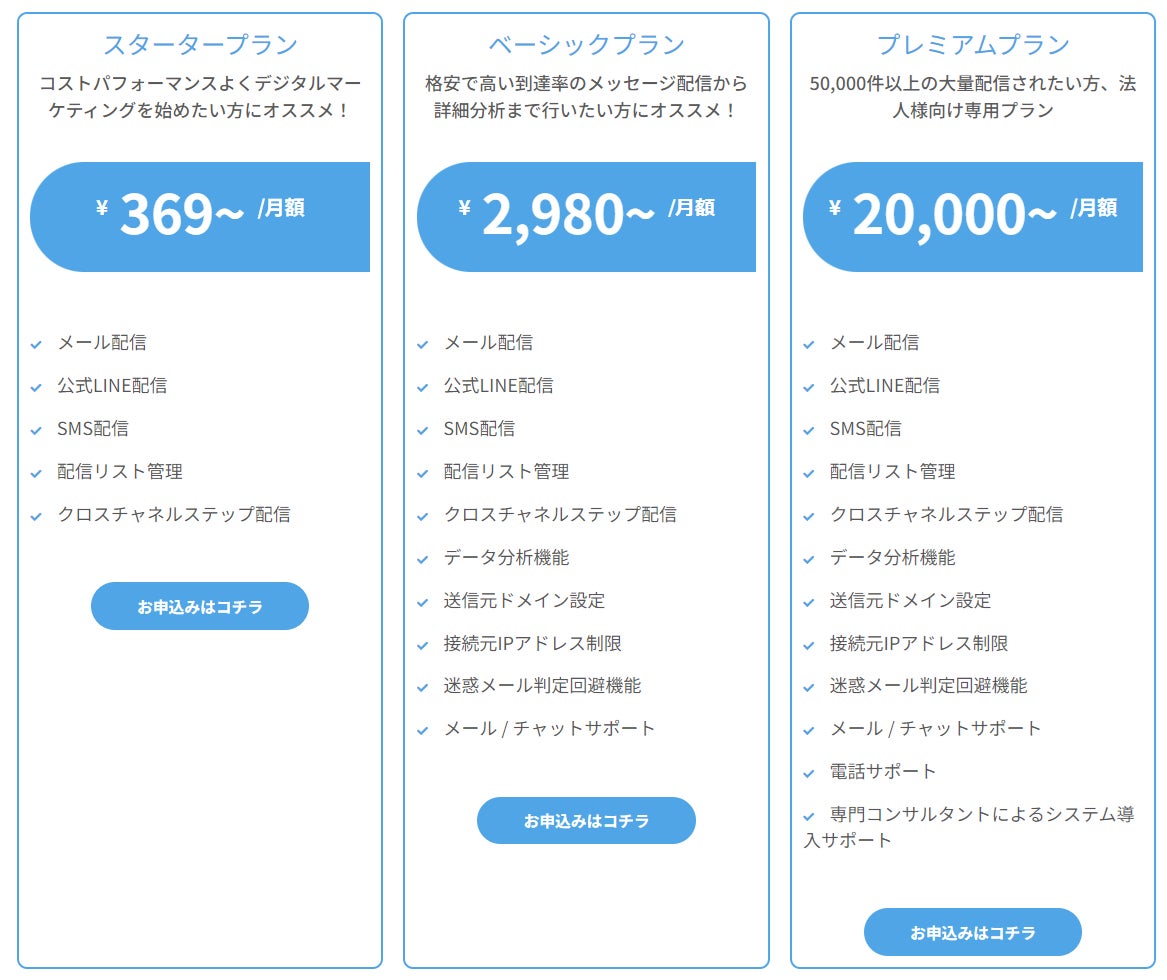
Task: Click checkmark beside Premium plan's SMS配信
Action: [x=809, y=430]
